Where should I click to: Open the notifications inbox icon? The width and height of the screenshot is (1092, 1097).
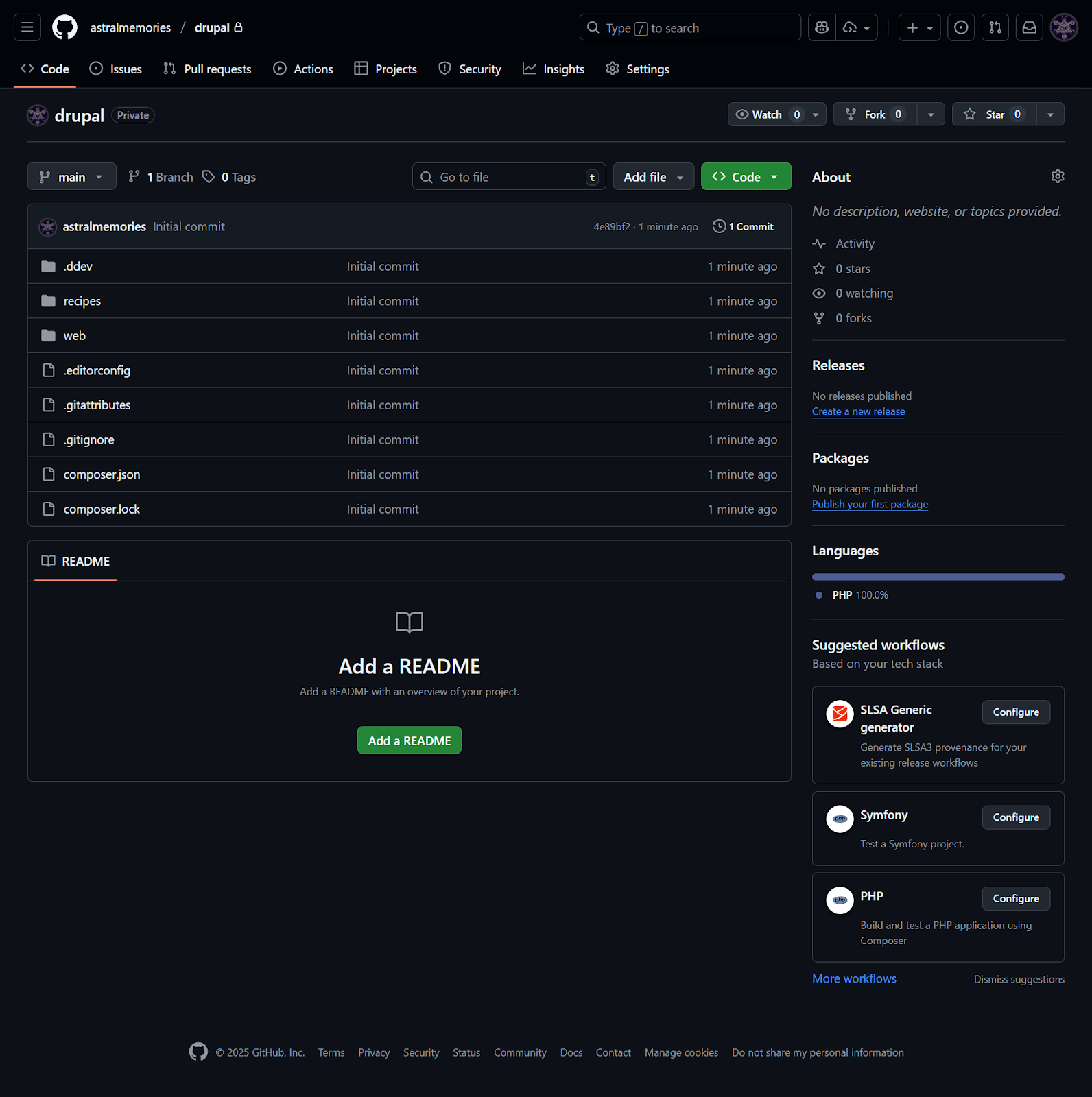pos(1030,27)
